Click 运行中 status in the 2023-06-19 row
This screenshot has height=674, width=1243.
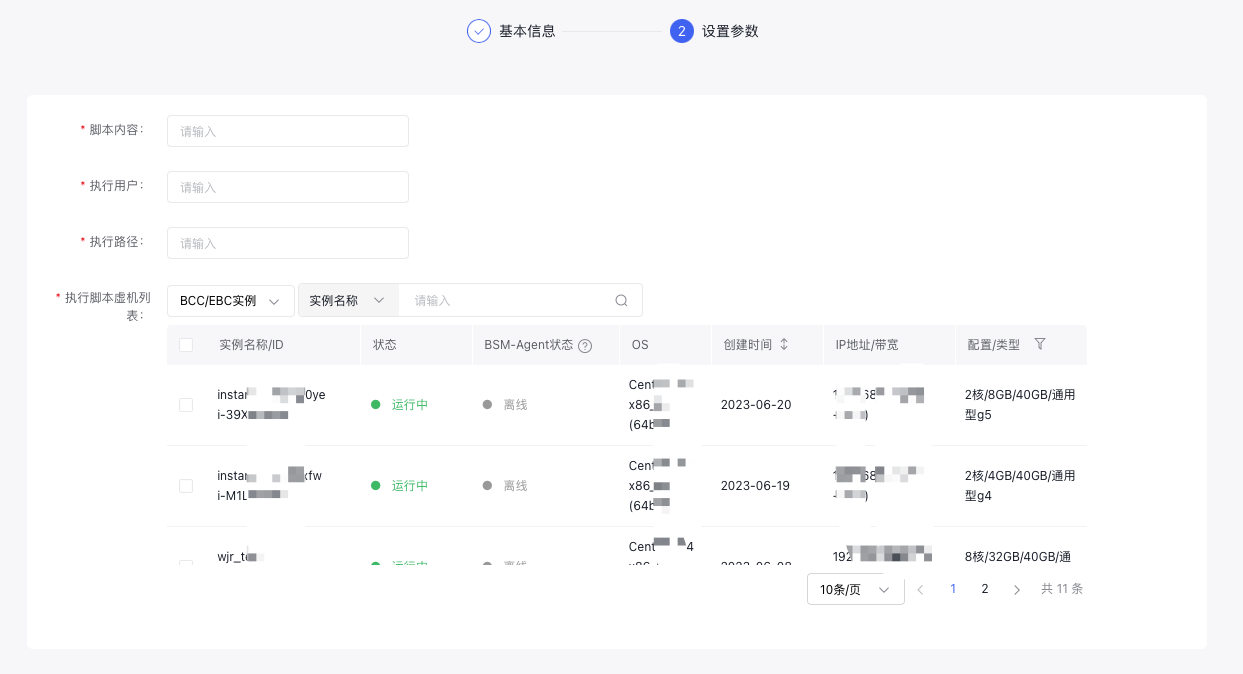tap(410, 486)
